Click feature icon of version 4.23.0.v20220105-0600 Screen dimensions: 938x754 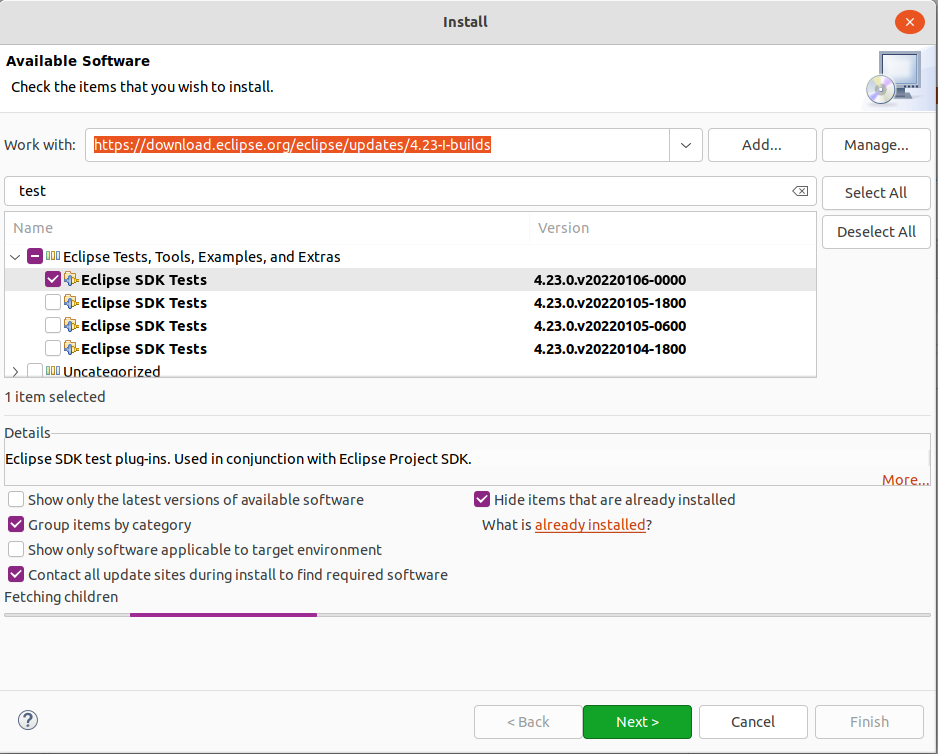(x=71, y=325)
